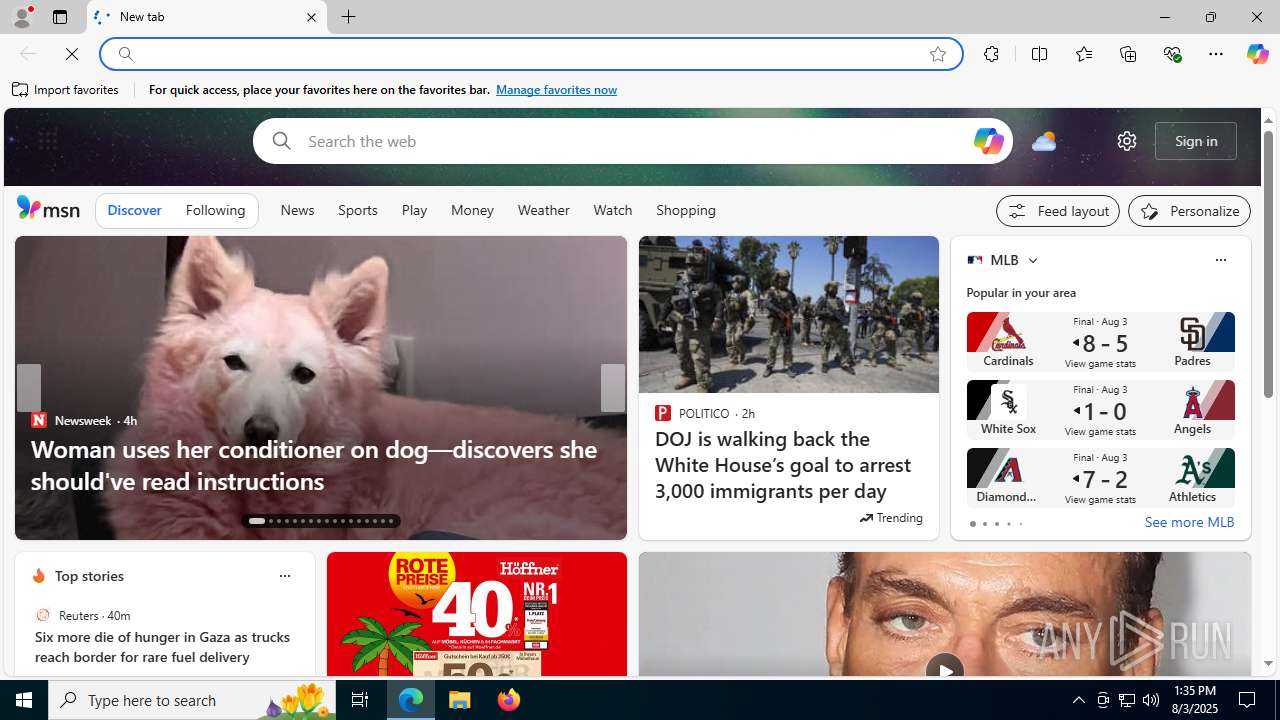Image resolution: width=1280 pixels, height=720 pixels.
Task: Open the Weather section
Action: click(544, 211)
